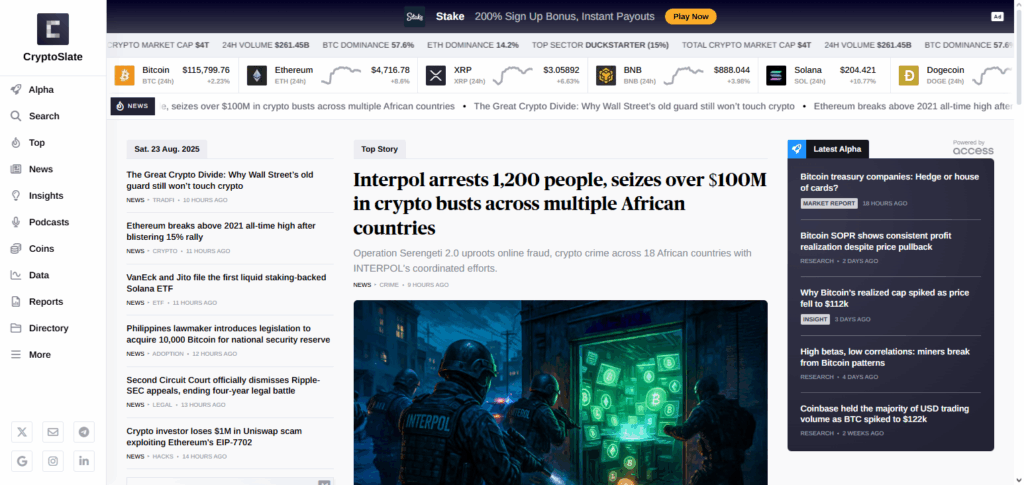Click the CRIME category under top story
Image resolution: width=1024 pixels, height=485 pixels.
(389, 285)
